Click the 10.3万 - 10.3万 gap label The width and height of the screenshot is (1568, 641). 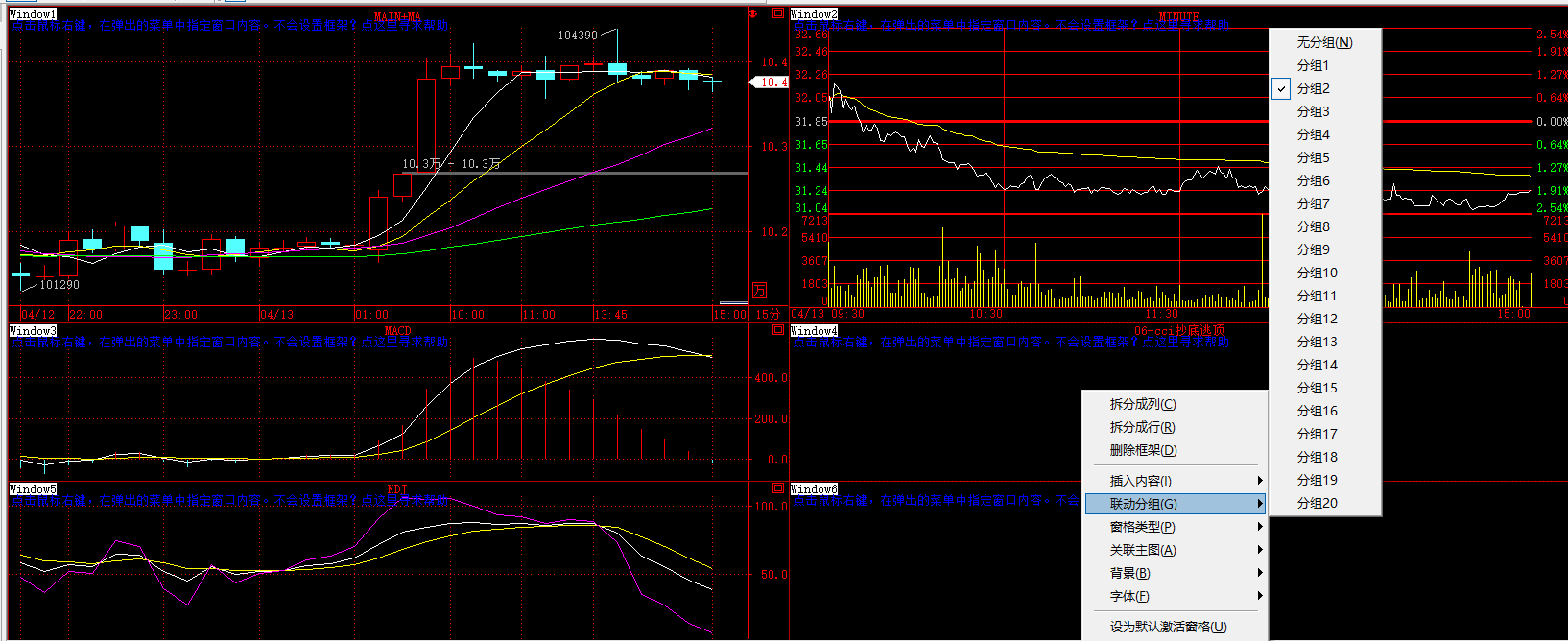point(451,164)
